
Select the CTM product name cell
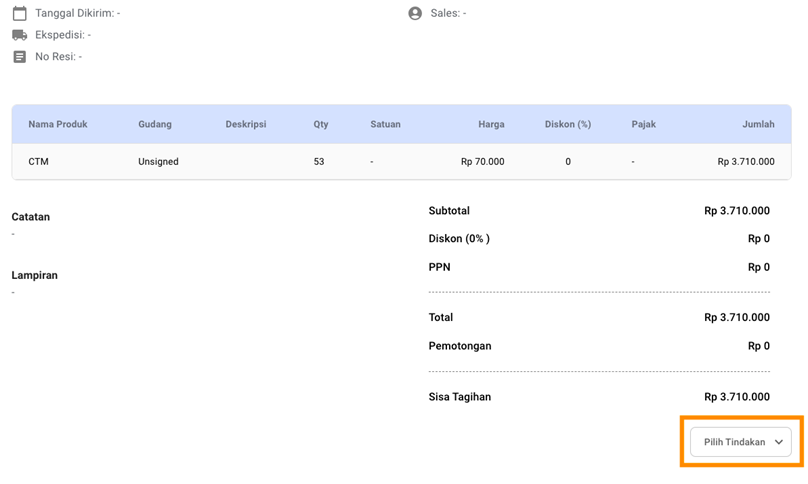[39, 161]
